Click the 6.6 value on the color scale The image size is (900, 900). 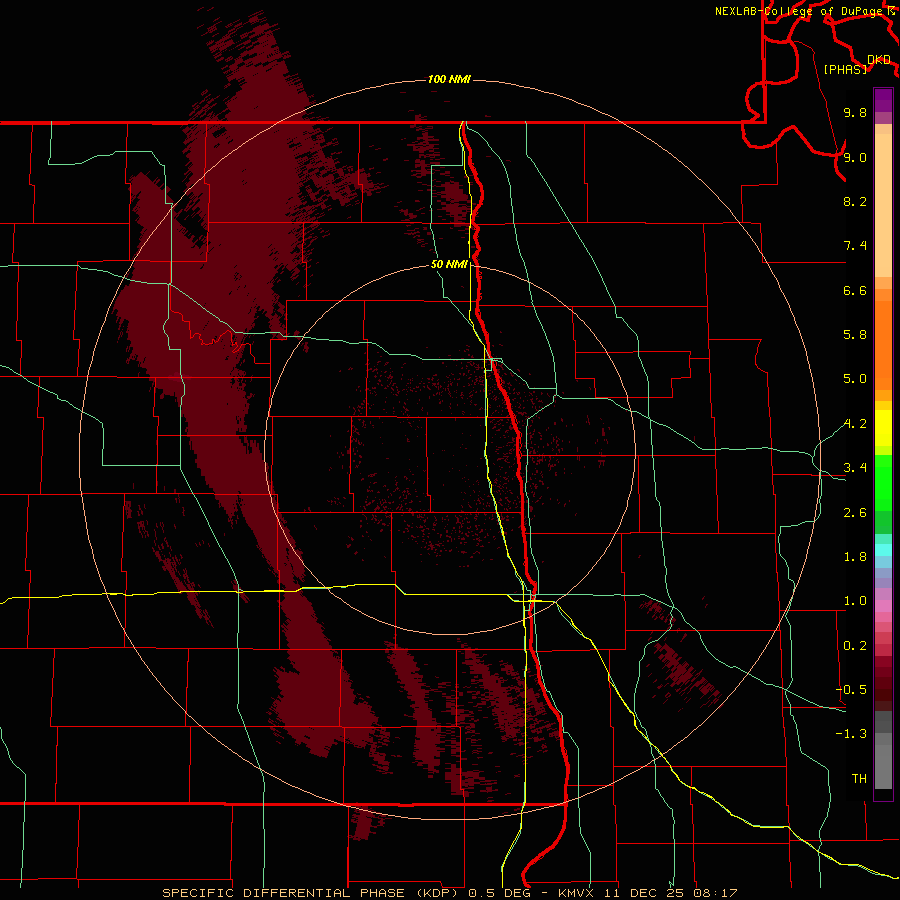(x=855, y=290)
